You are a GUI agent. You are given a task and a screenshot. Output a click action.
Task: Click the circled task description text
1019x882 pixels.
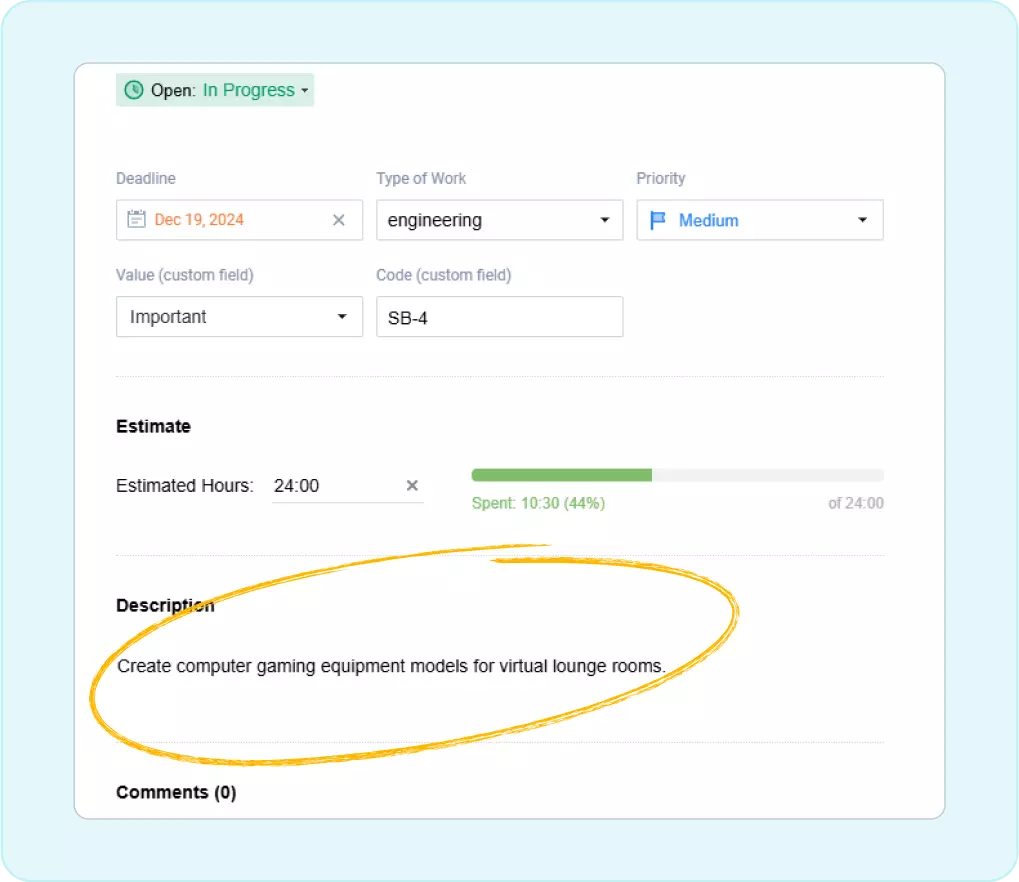click(x=391, y=665)
